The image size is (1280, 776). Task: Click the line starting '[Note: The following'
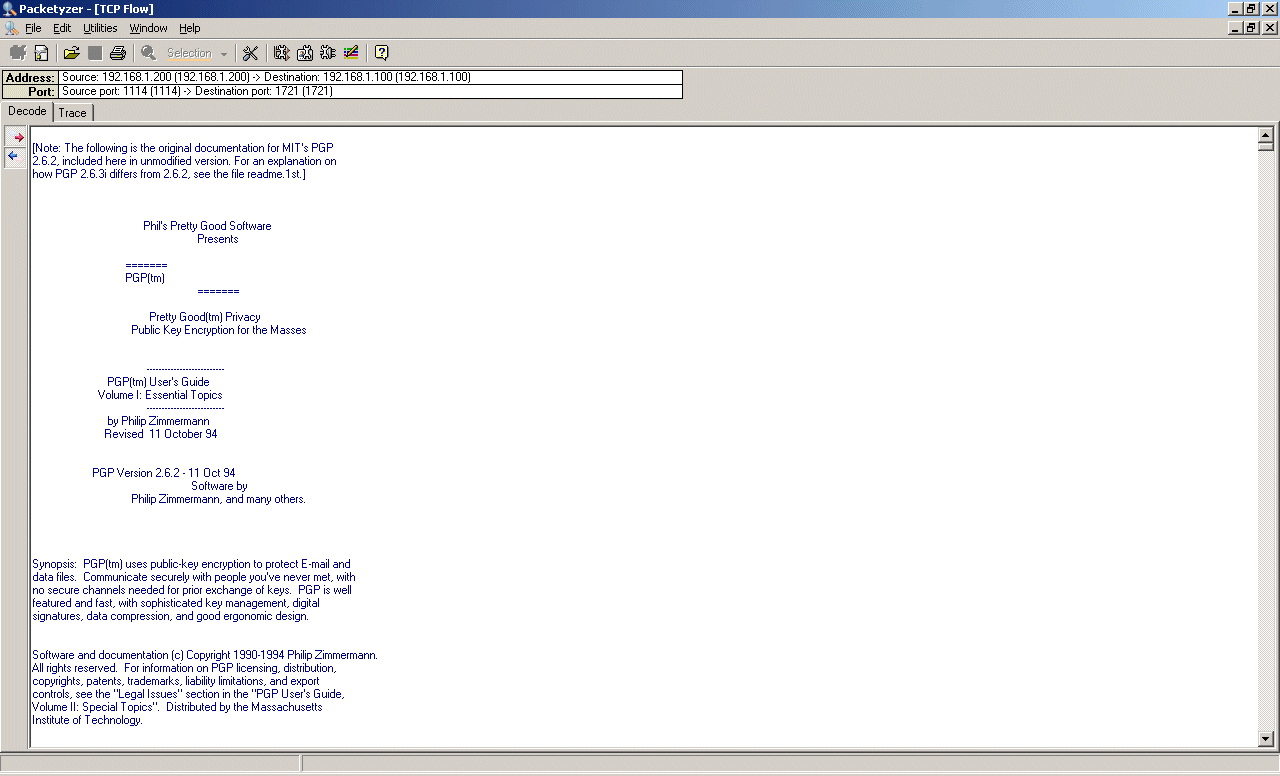tap(183, 148)
